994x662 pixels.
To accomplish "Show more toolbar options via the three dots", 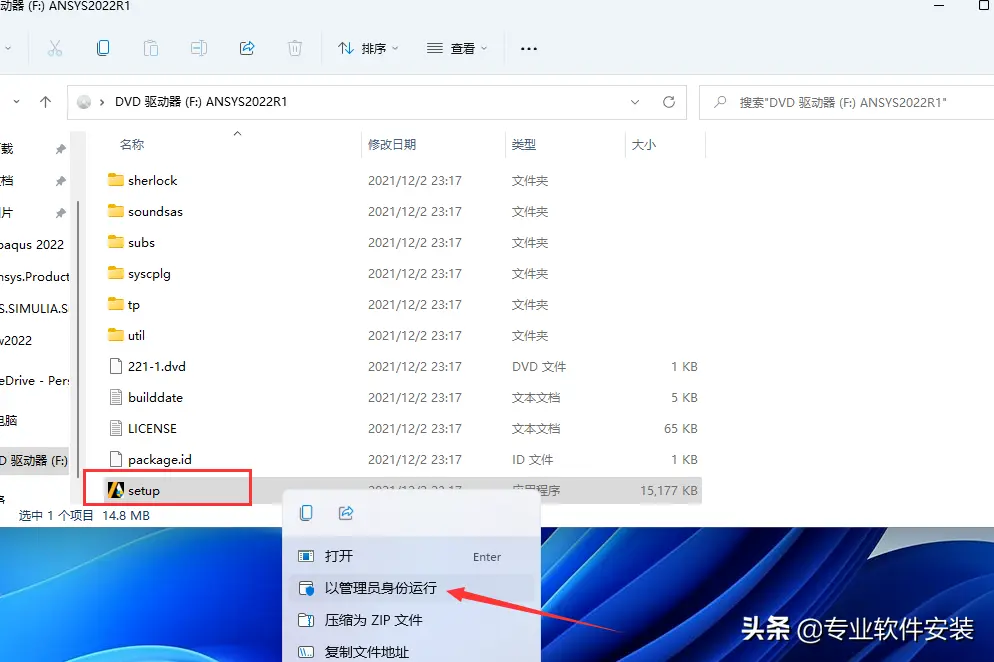I will [x=529, y=48].
